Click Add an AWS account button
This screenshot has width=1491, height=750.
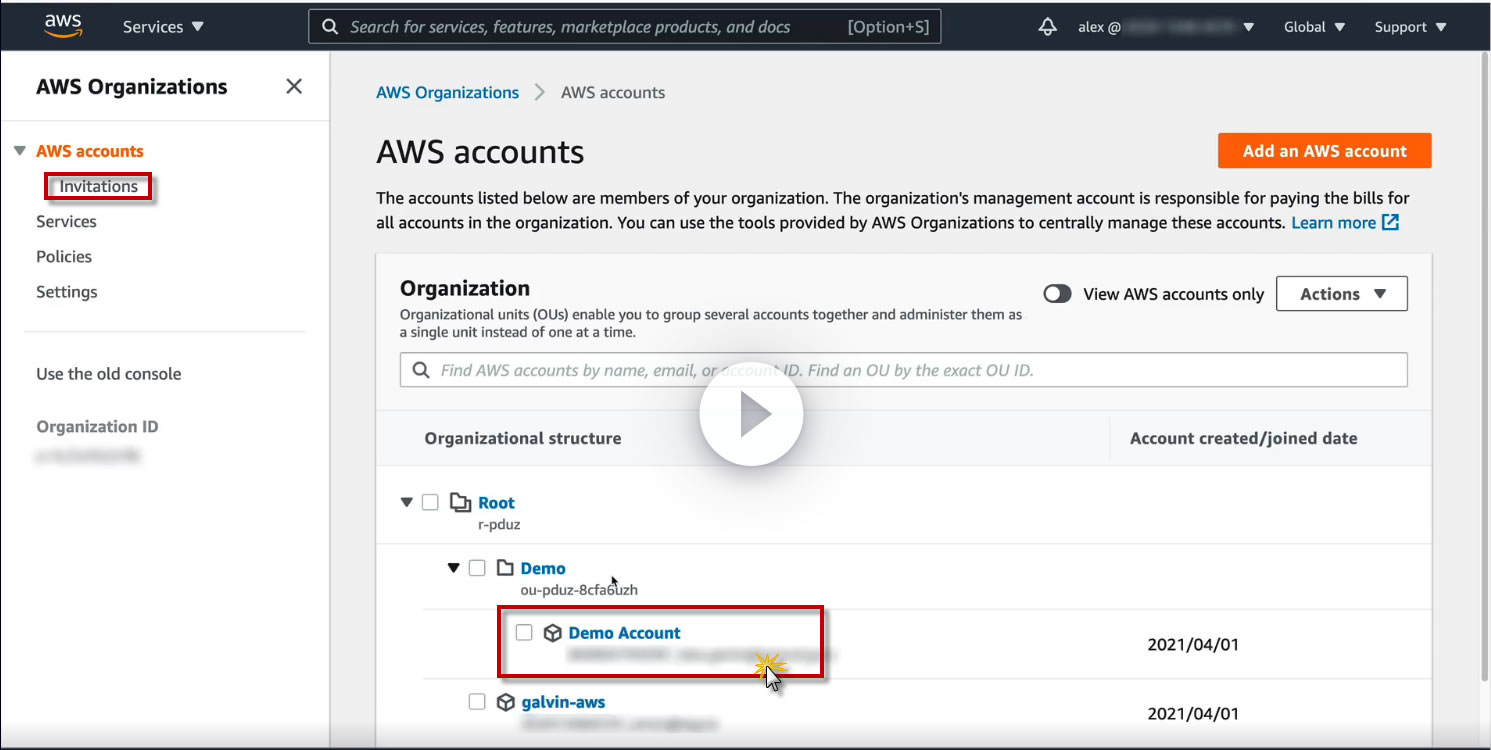[1324, 151]
